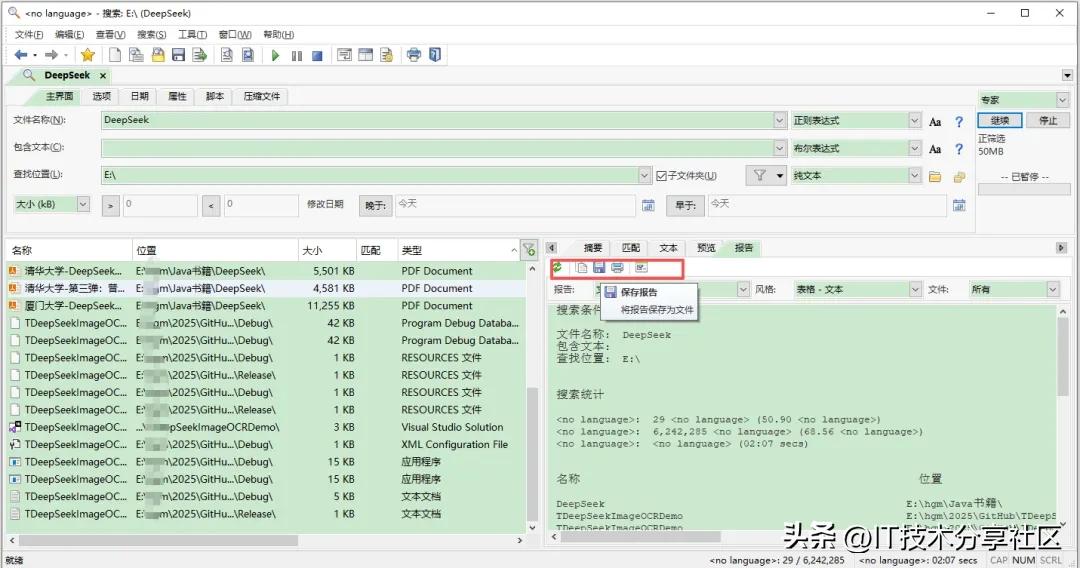Sort results by the 大小 column header
Image resolution: width=1080 pixels, height=568 pixels.
click(327, 251)
